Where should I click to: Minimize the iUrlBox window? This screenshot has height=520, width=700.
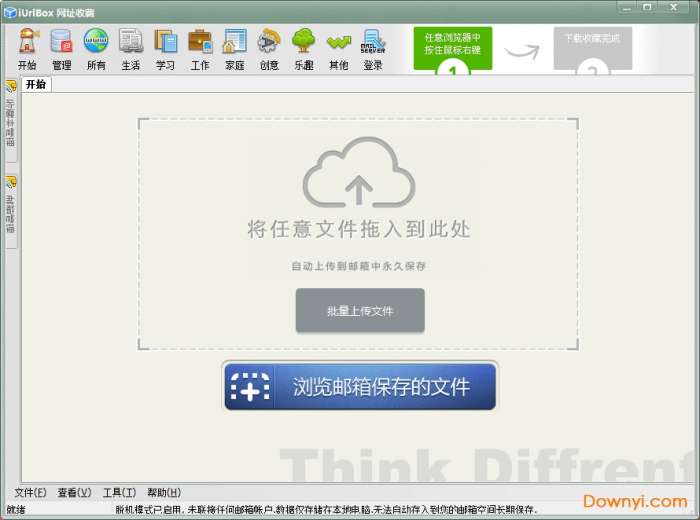627,8
